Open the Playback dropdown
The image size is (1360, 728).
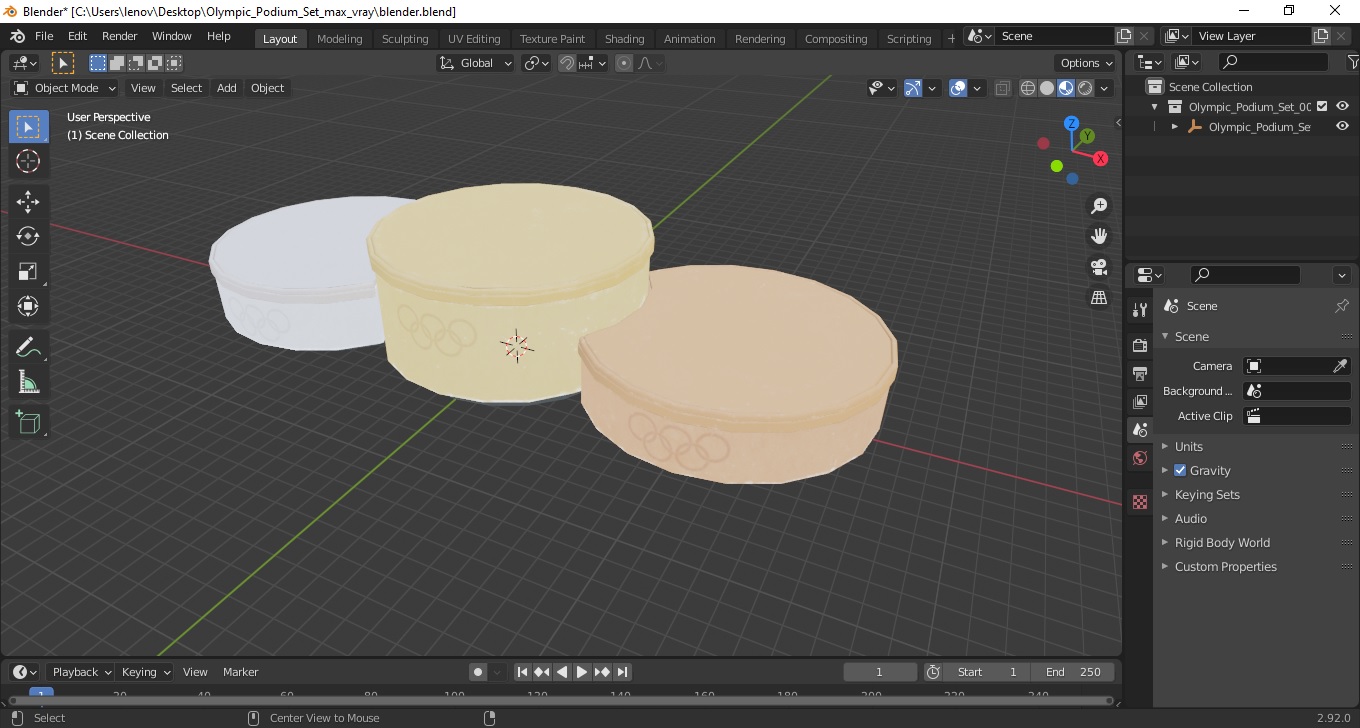click(81, 672)
